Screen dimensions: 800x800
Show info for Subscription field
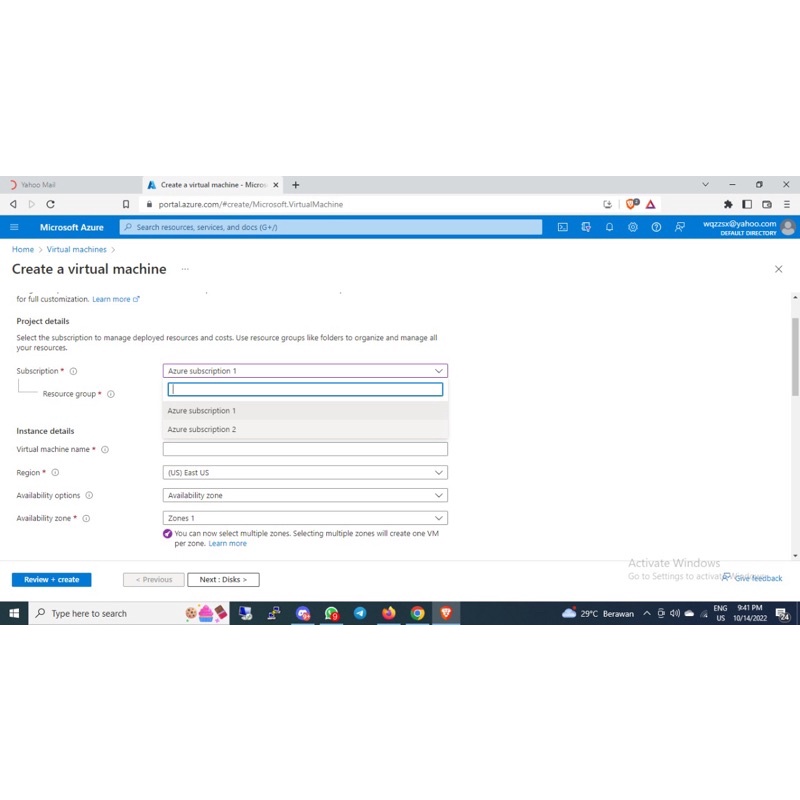tap(73, 371)
